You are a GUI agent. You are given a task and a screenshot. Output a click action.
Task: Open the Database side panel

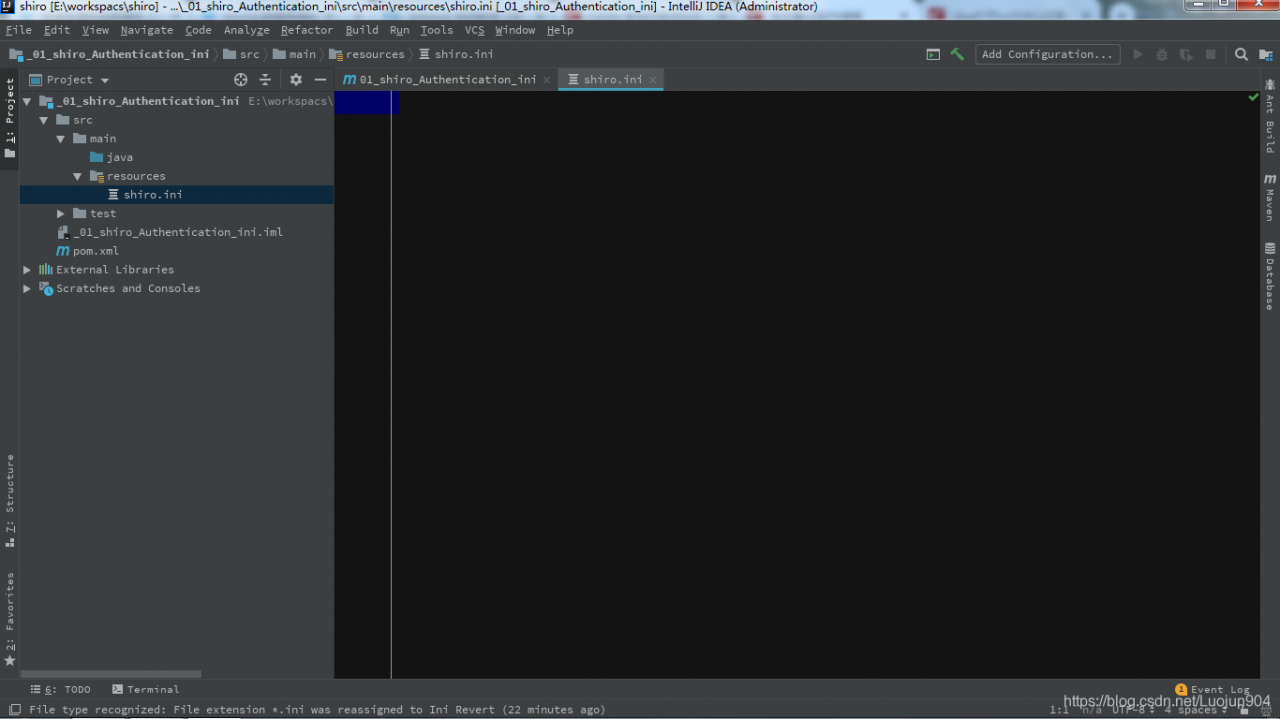click(x=1270, y=276)
